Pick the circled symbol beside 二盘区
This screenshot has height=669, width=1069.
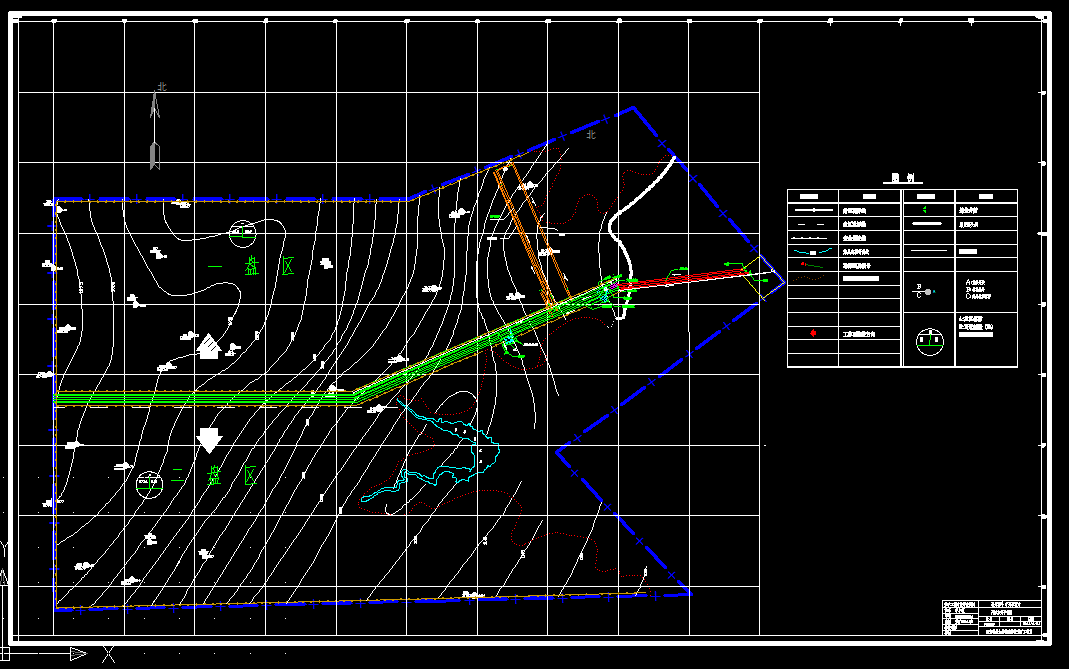point(149,485)
